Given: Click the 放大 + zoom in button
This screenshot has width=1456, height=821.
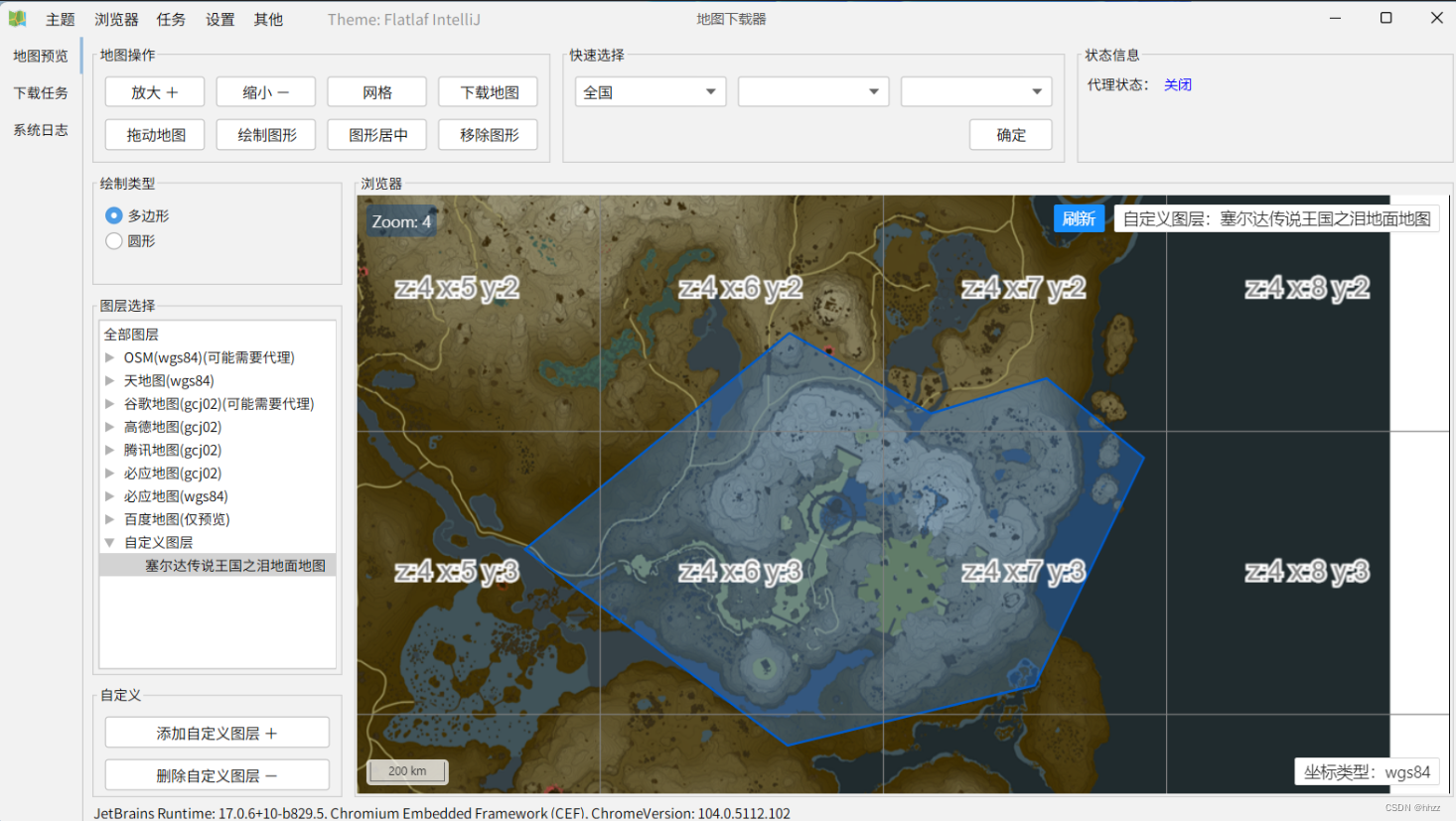Looking at the screenshot, I should (155, 92).
